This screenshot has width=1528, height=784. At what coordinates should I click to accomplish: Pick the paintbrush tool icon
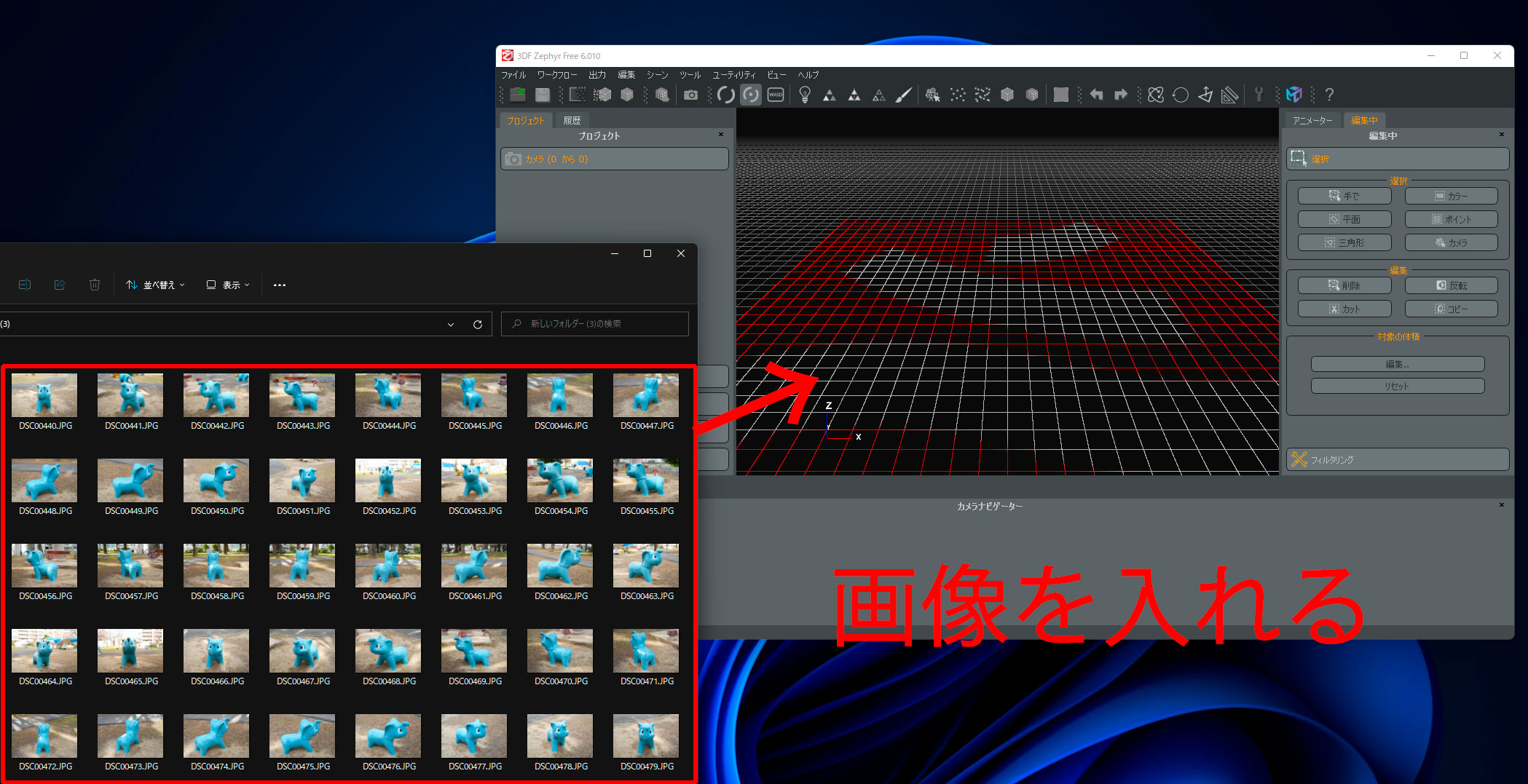click(x=903, y=95)
